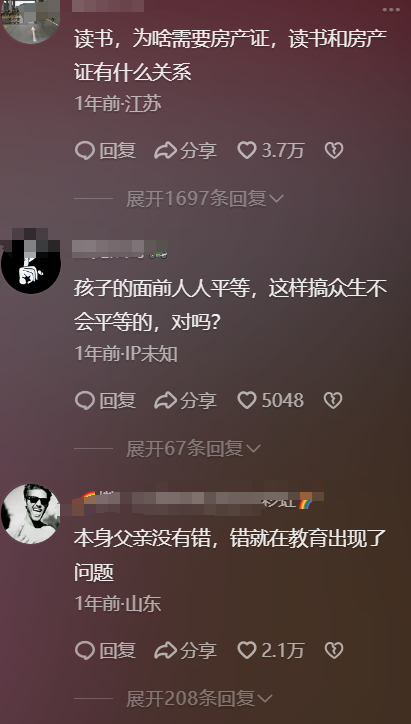Share the comment about 房产证

click(185, 151)
